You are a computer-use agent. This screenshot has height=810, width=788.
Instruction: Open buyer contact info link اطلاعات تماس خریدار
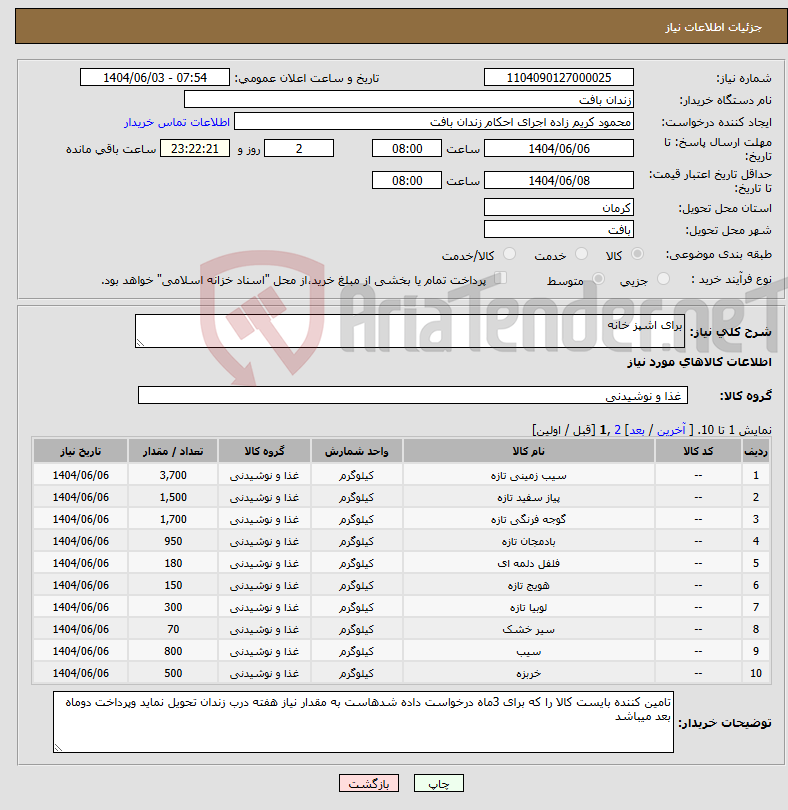(x=177, y=122)
